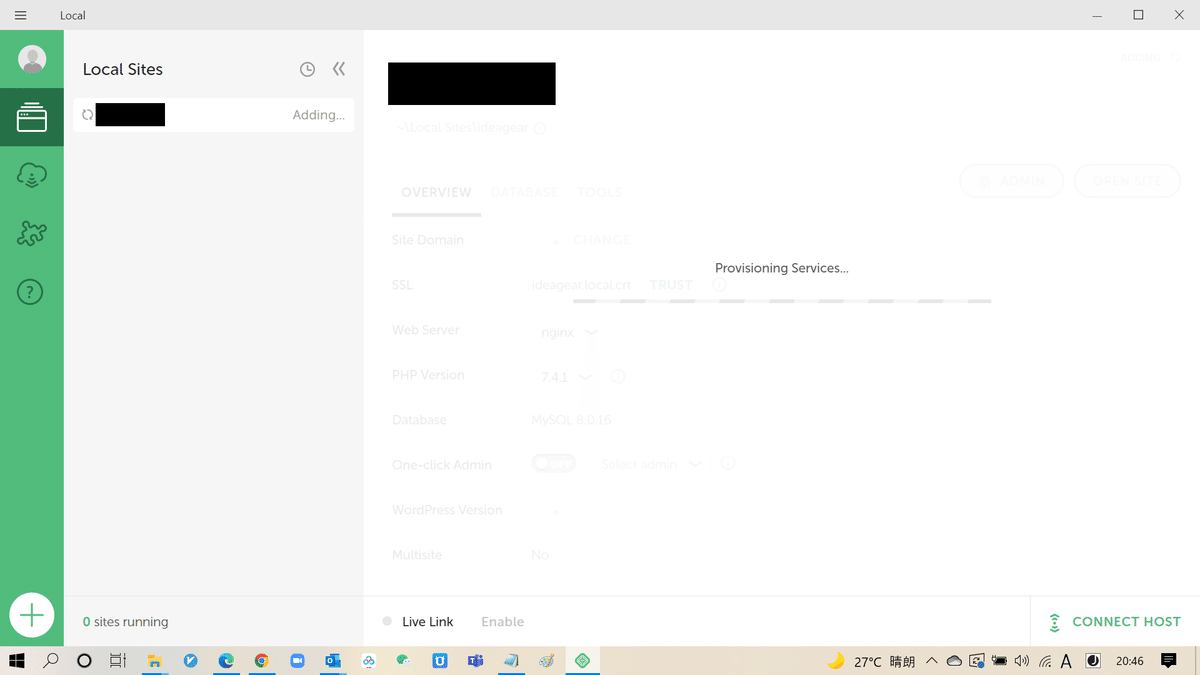Open the Connect cloud sidebar icon
Viewport: 1200px width, 675px height.
[32, 176]
